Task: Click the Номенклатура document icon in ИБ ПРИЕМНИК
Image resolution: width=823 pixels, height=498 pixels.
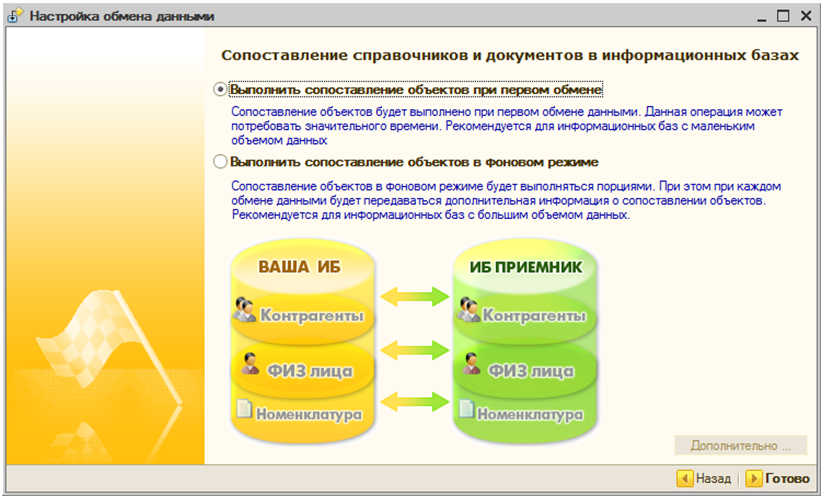Action: pyautogui.click(x=466, y=410)
